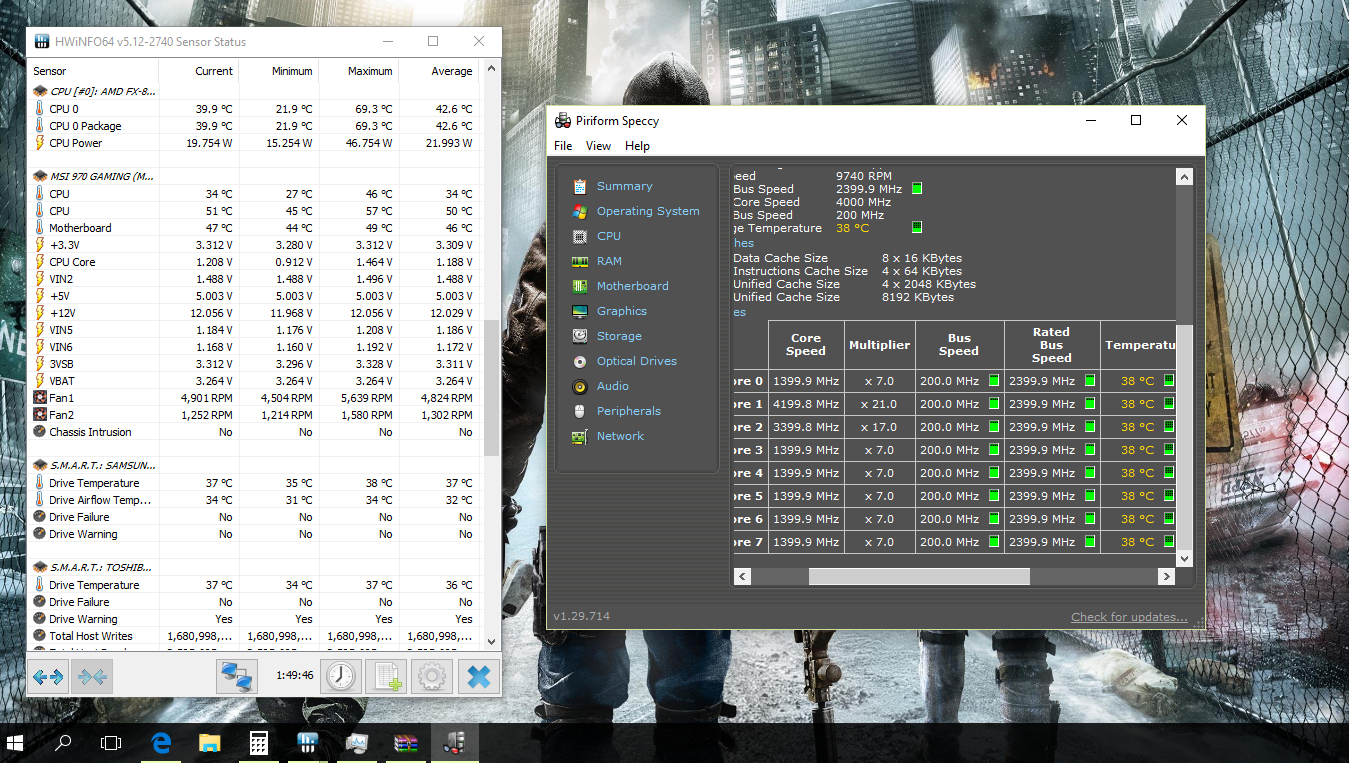Open Motherboard section in Speccy sidebar

tap(619, 286)
